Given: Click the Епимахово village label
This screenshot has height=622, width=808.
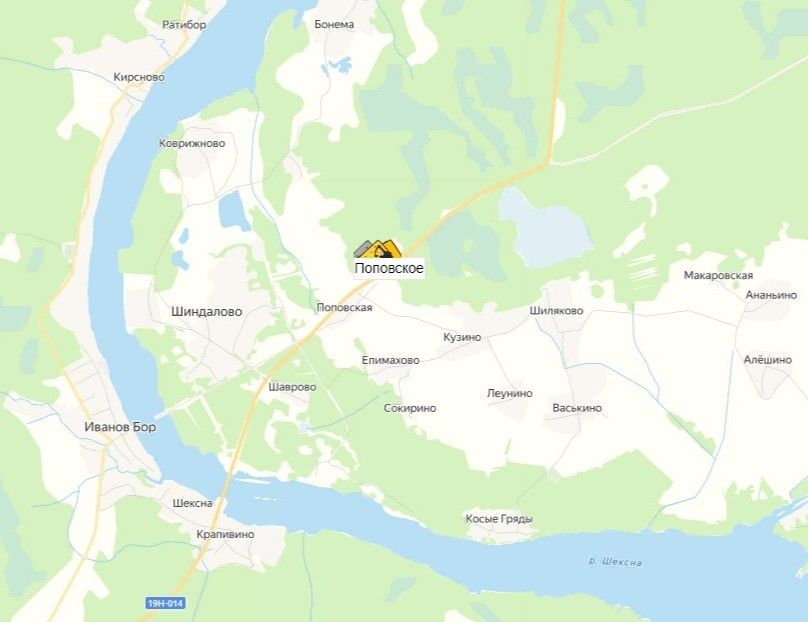Looking at the screenshot, I should click(391, 360).
